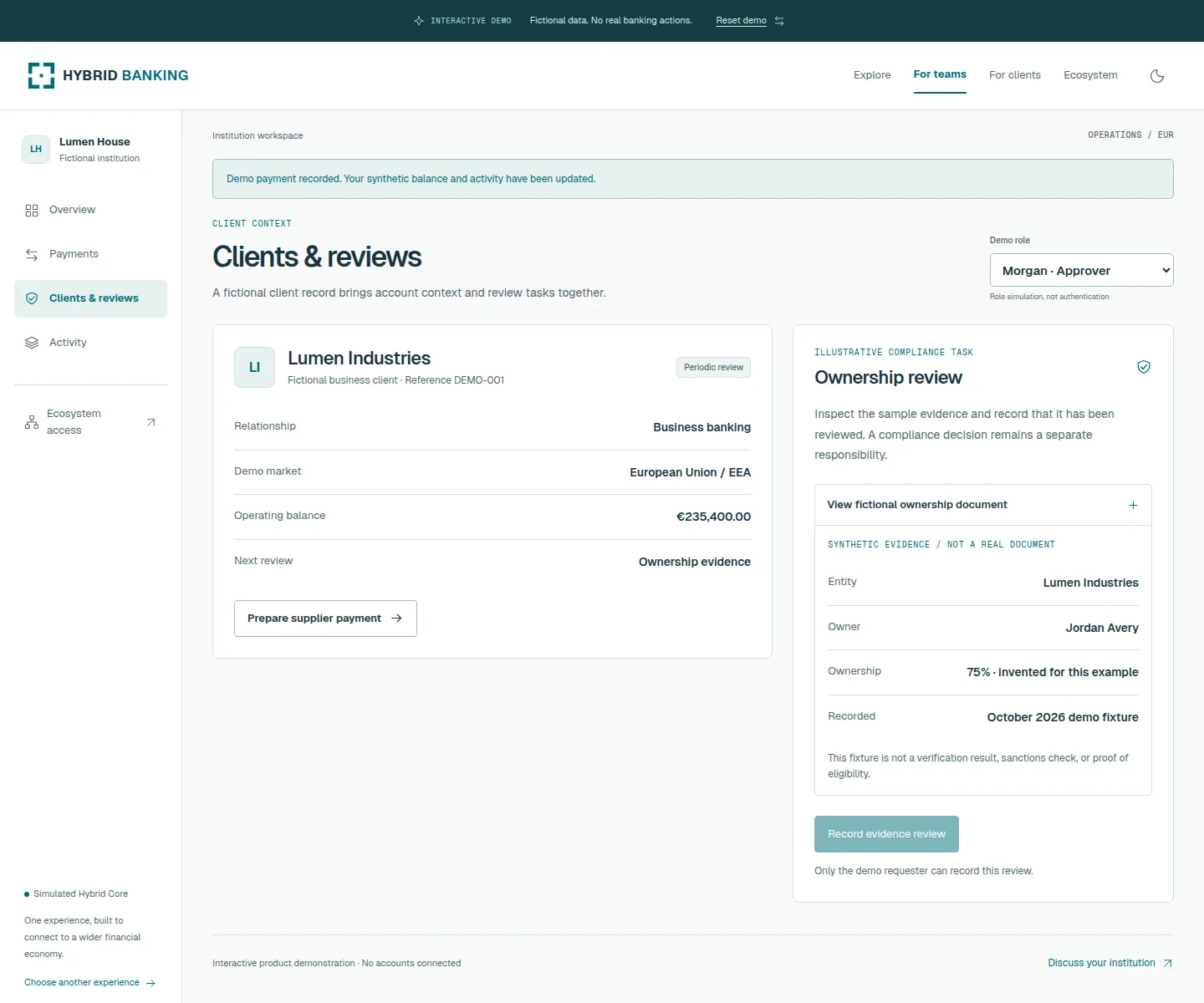Go to For clients nav item

tap(1014, 75)
